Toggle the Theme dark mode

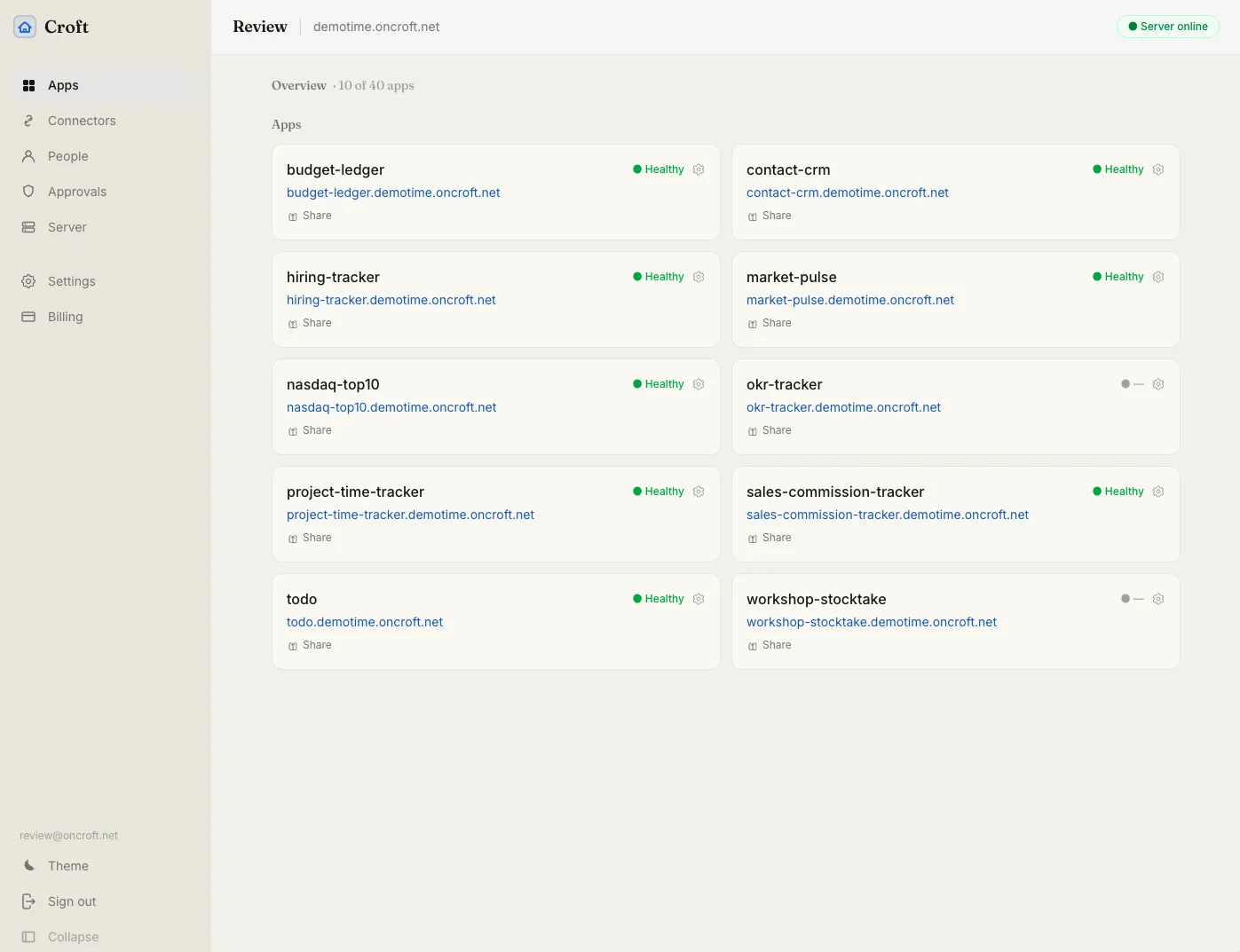[x=106, y=866]
